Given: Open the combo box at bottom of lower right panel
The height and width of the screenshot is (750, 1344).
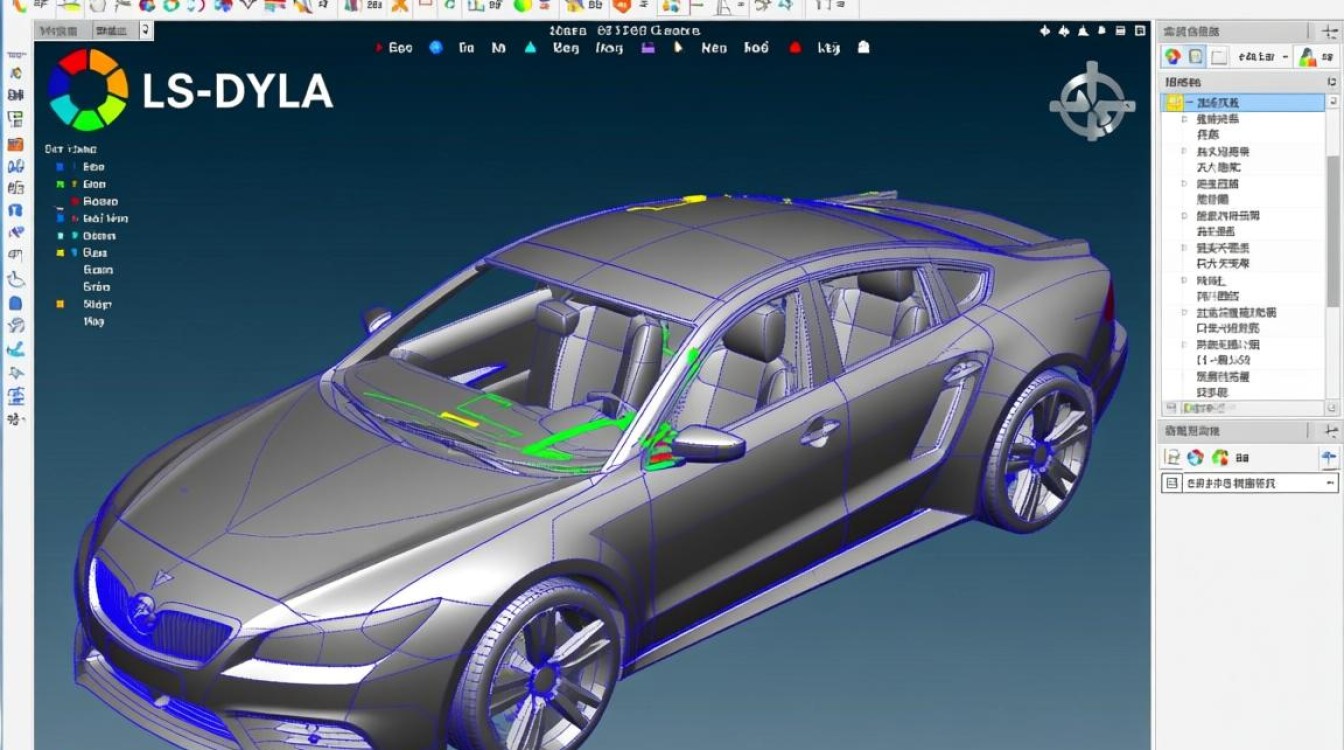Looking at the screenshot, I should [1249, 483].
